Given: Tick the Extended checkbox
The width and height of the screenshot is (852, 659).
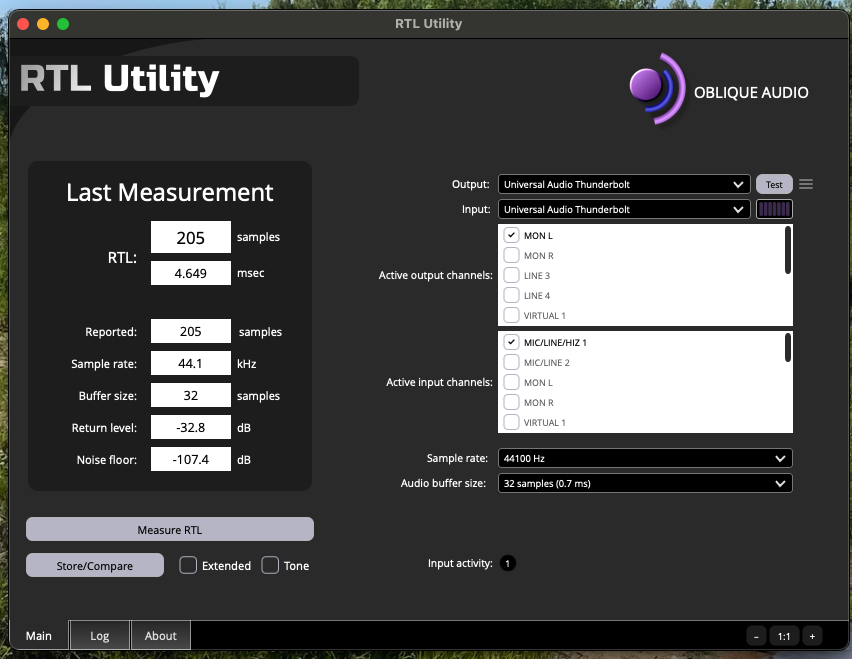Looking at the screenshot, I should click(188, 566).
